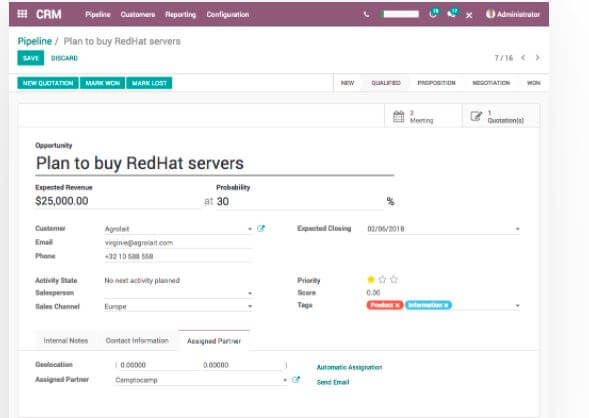Set stage to Negotiation
589x418 pixels.
[491, 83]
